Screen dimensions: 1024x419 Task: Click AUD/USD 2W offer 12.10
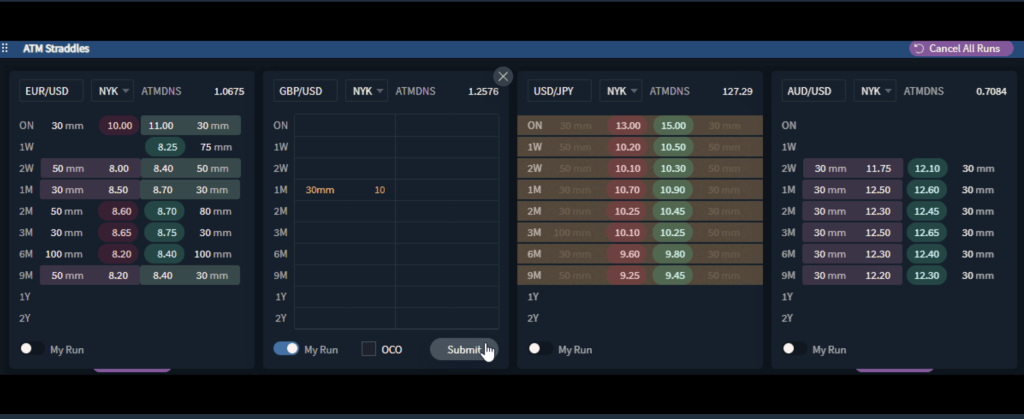927,168
